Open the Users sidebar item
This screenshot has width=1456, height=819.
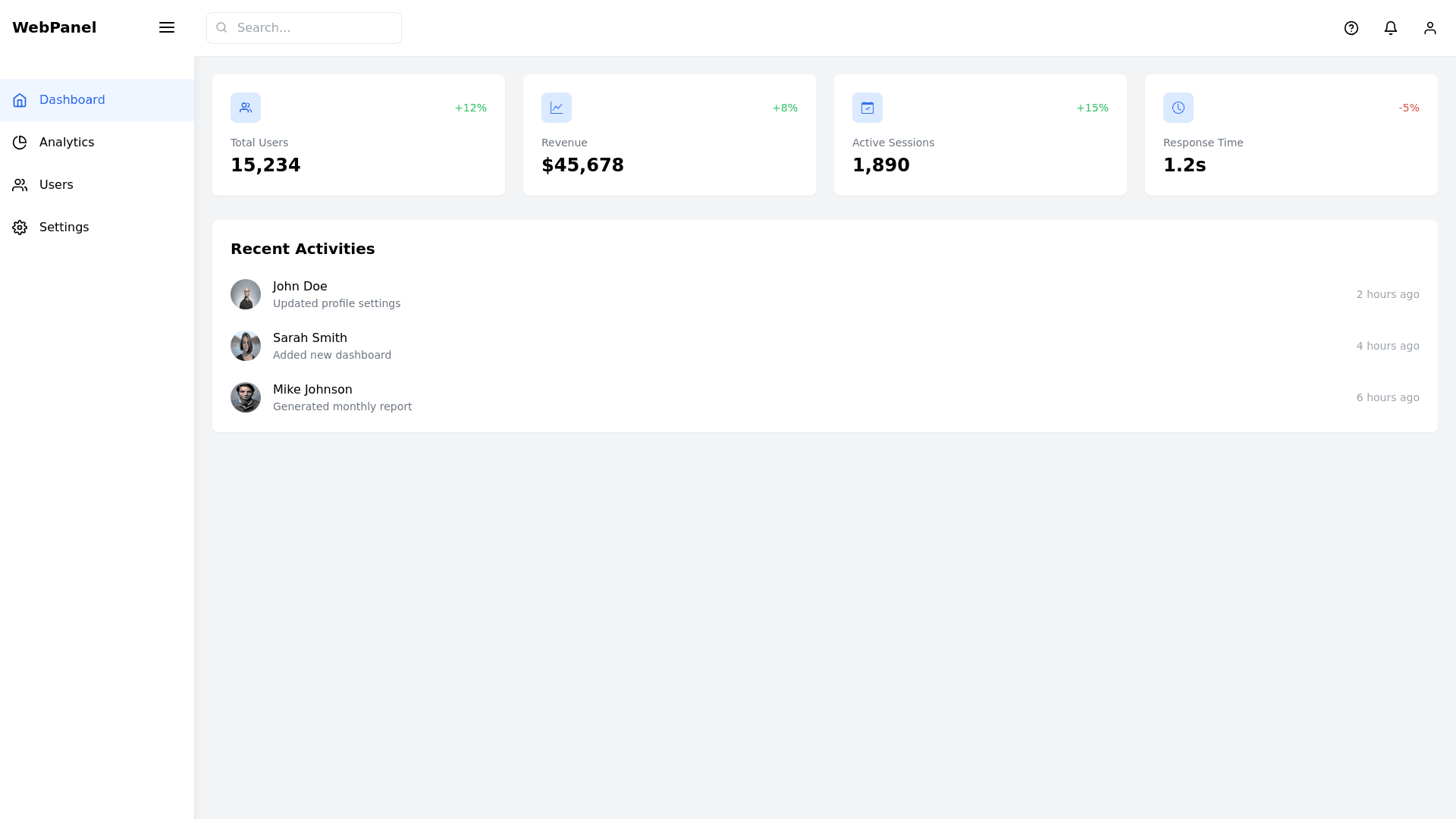pos(56,185)
